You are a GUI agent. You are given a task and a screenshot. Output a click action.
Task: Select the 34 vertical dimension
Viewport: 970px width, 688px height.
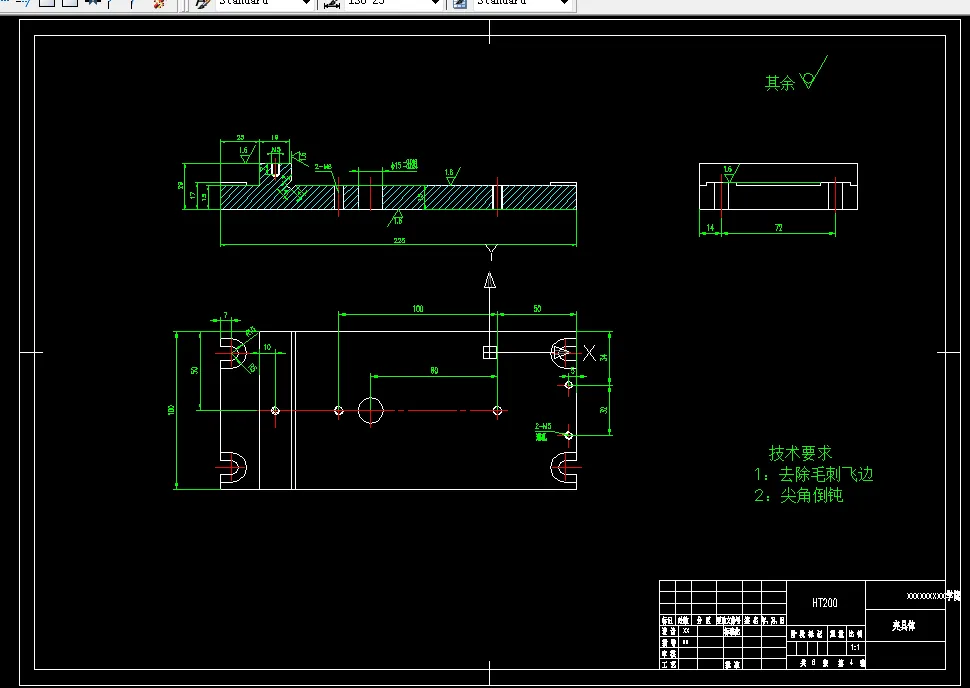(x=604, y=357)
